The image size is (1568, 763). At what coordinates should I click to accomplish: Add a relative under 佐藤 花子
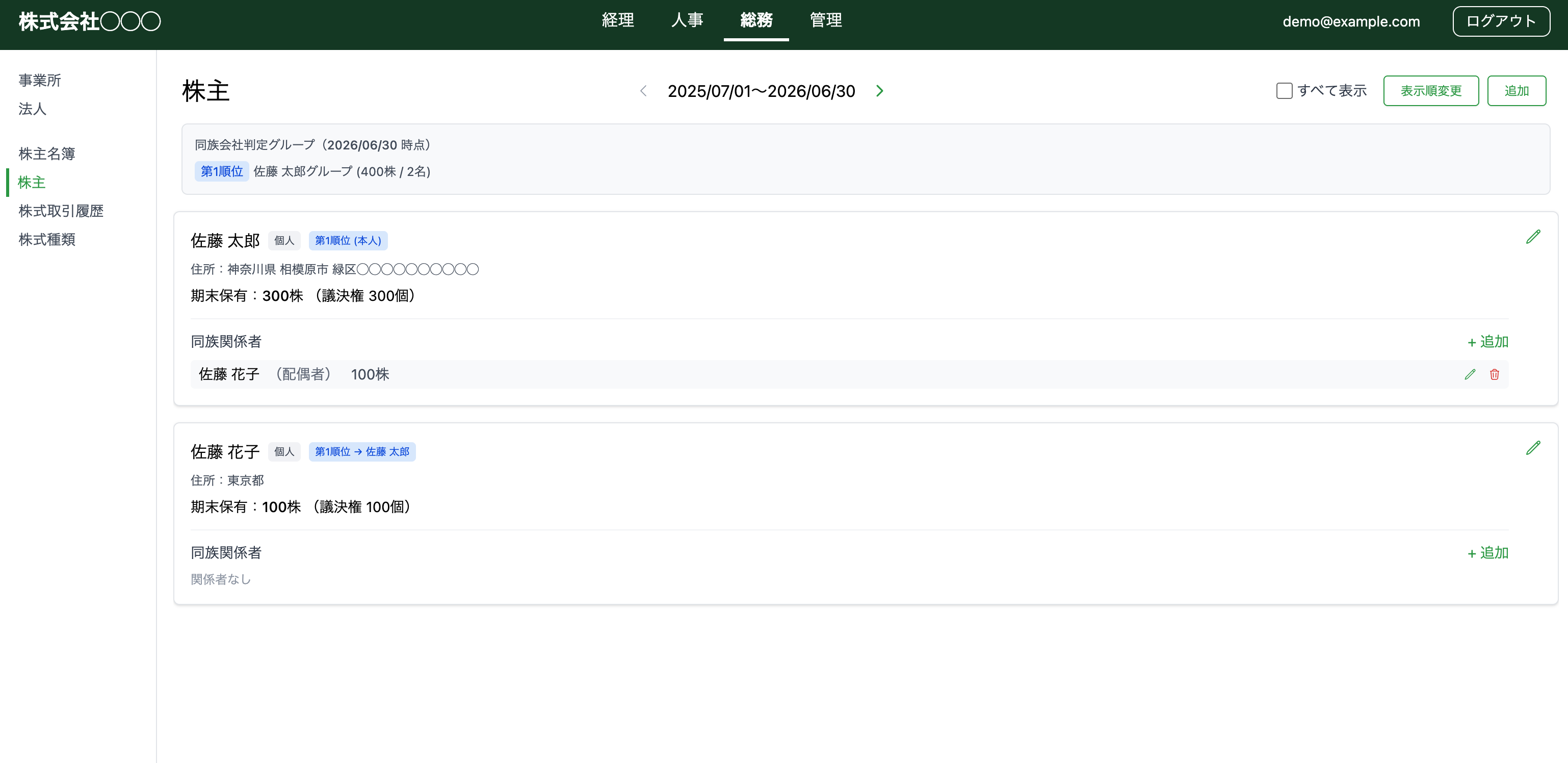1487,553
